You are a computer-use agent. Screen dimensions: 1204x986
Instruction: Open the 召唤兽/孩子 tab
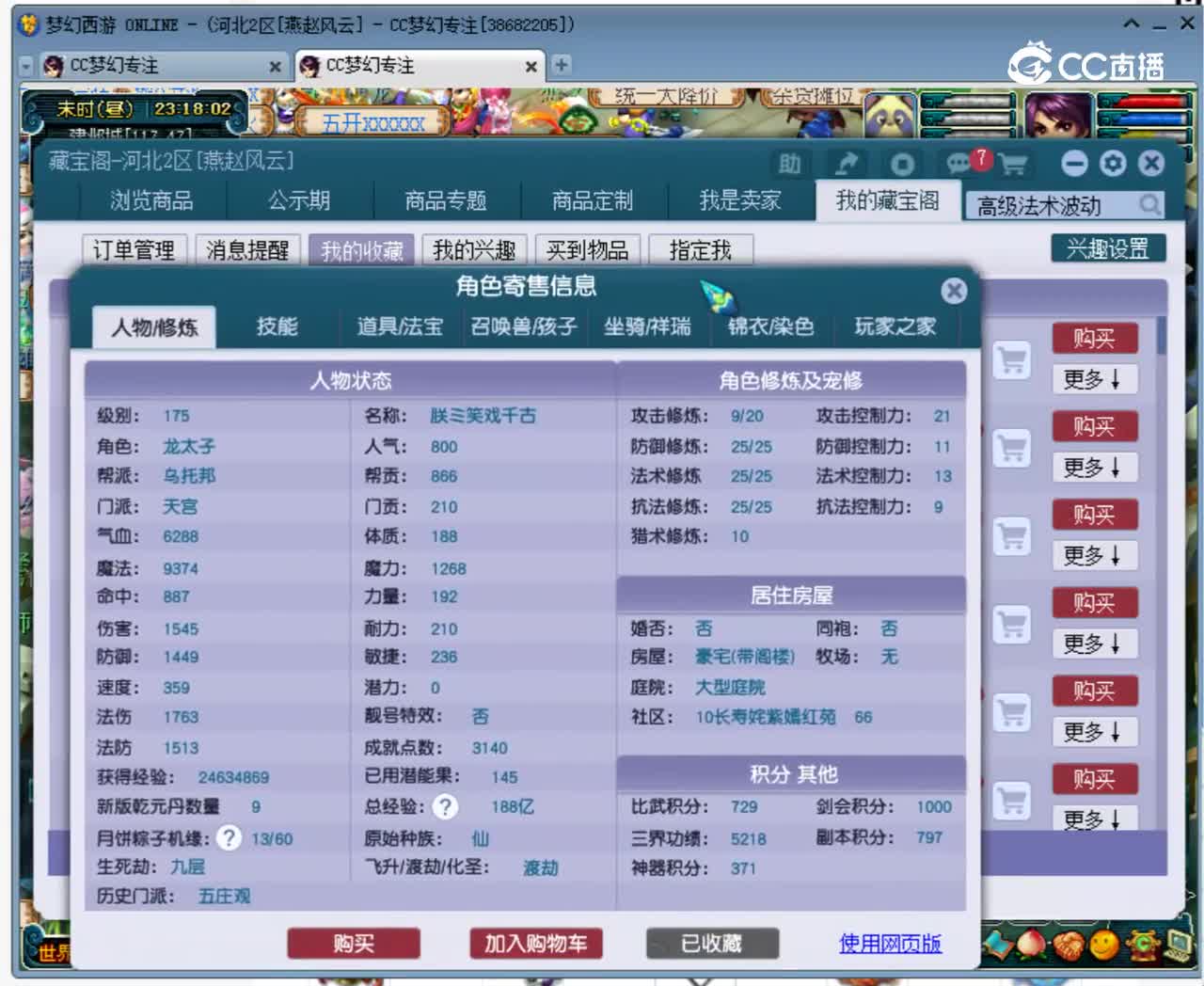[x=524, y=326]
